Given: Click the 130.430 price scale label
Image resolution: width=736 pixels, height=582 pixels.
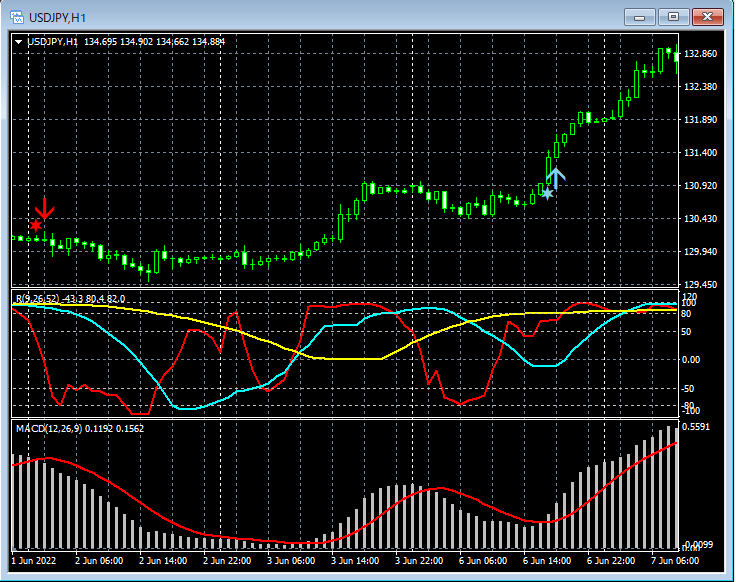Looking at the screenshot, I should (x=700, y=219).
